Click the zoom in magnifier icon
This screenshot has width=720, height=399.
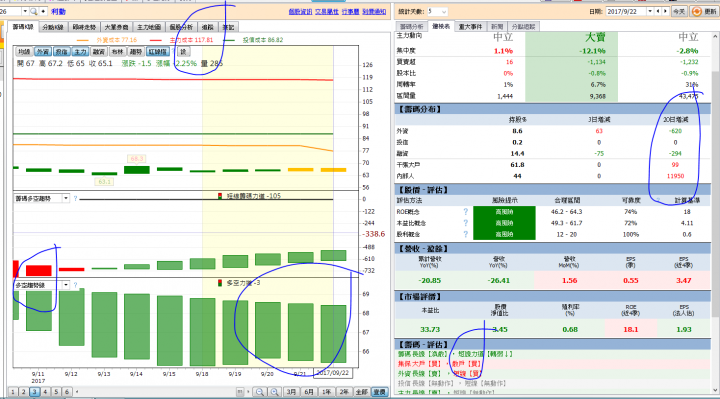coord(274,392)
